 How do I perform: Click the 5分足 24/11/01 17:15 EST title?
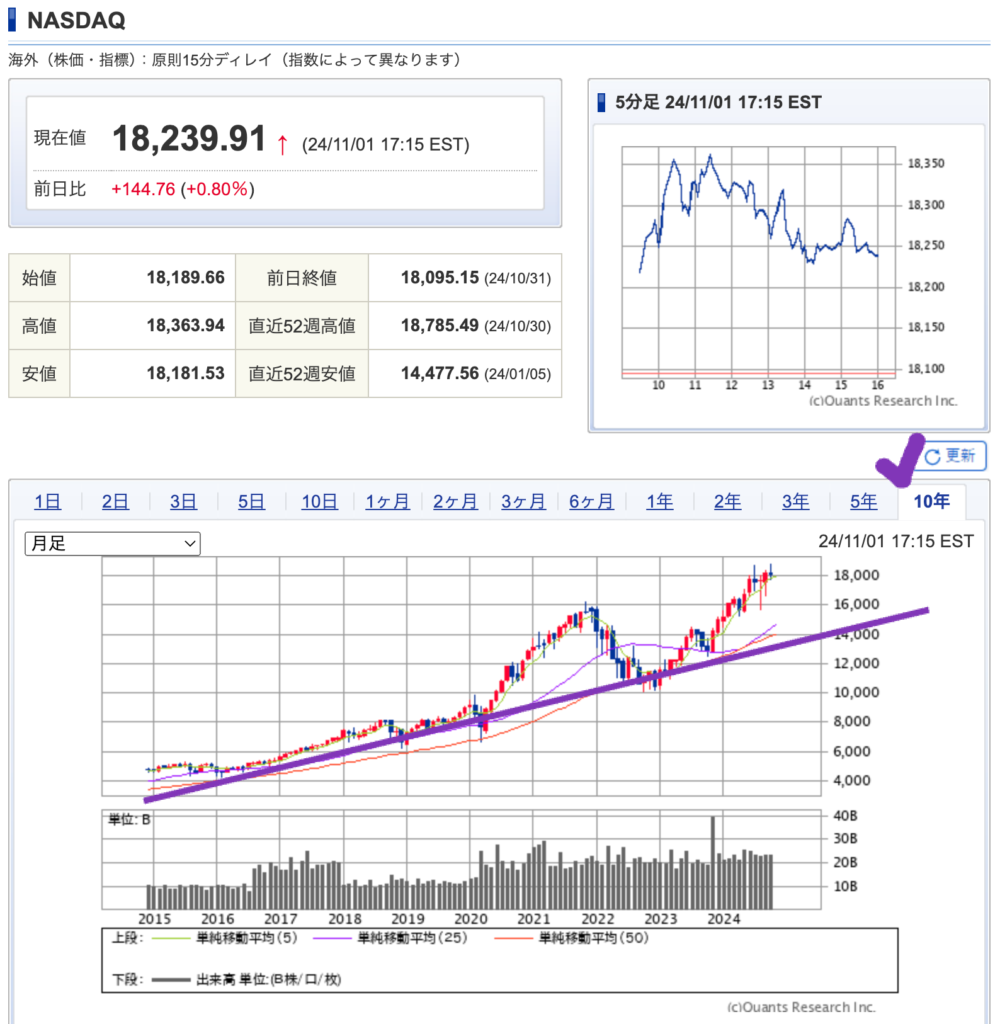point(718,103)
